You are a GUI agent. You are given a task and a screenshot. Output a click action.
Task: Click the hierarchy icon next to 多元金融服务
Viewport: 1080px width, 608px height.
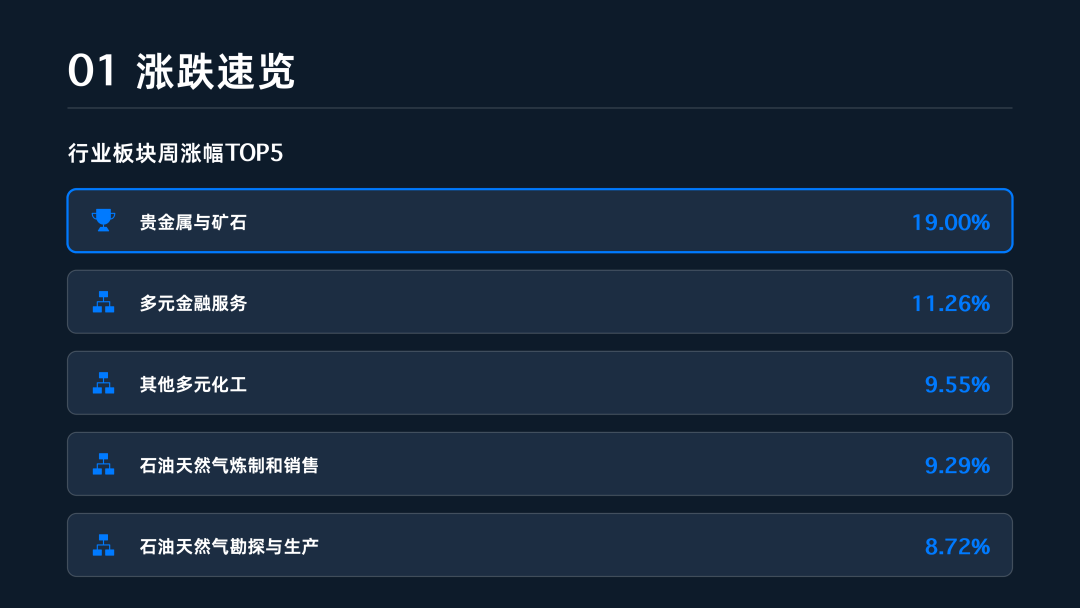pos(104,302)
